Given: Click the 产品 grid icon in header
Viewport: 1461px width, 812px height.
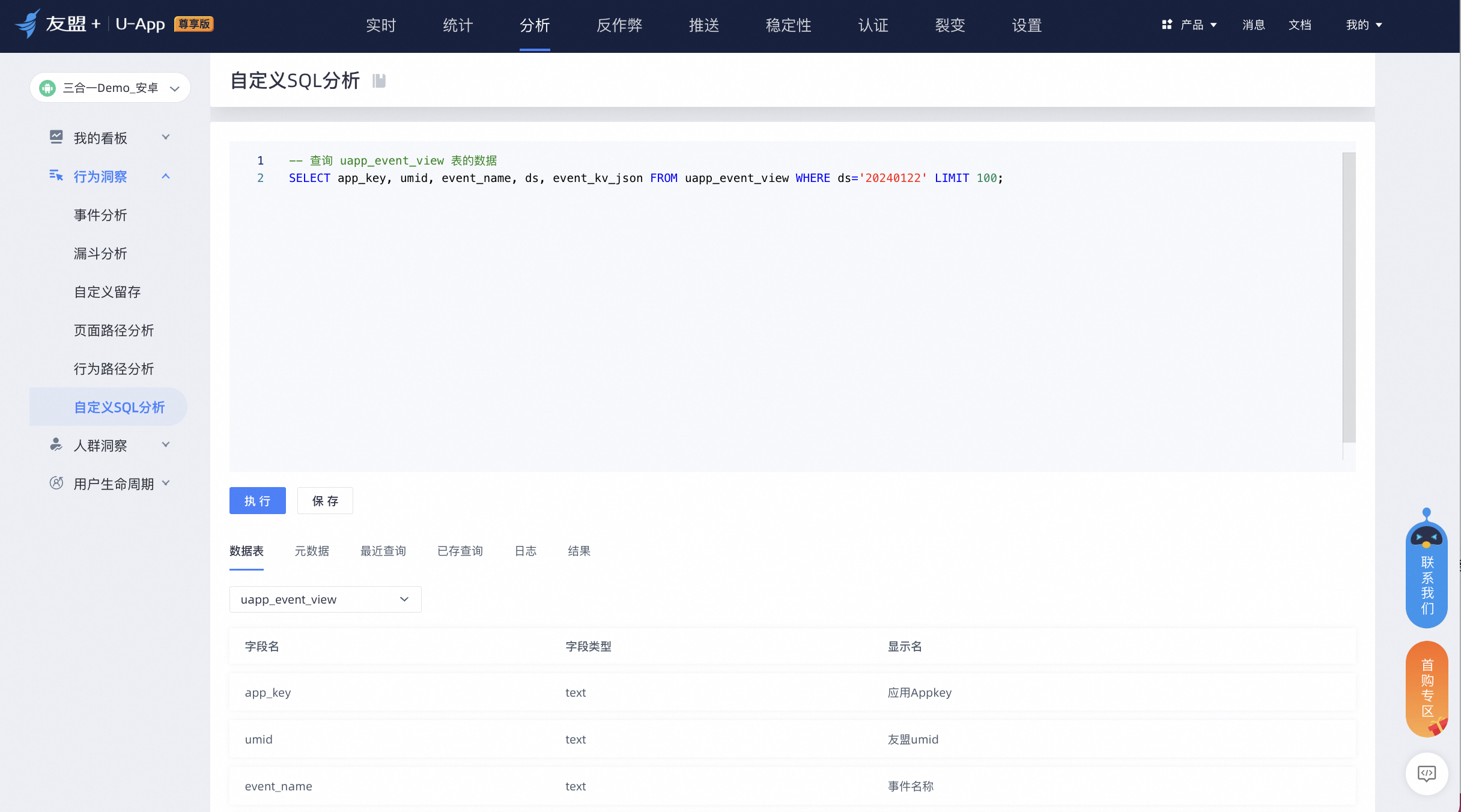Looking at the screenshot, I should [x=1167, y=25].
